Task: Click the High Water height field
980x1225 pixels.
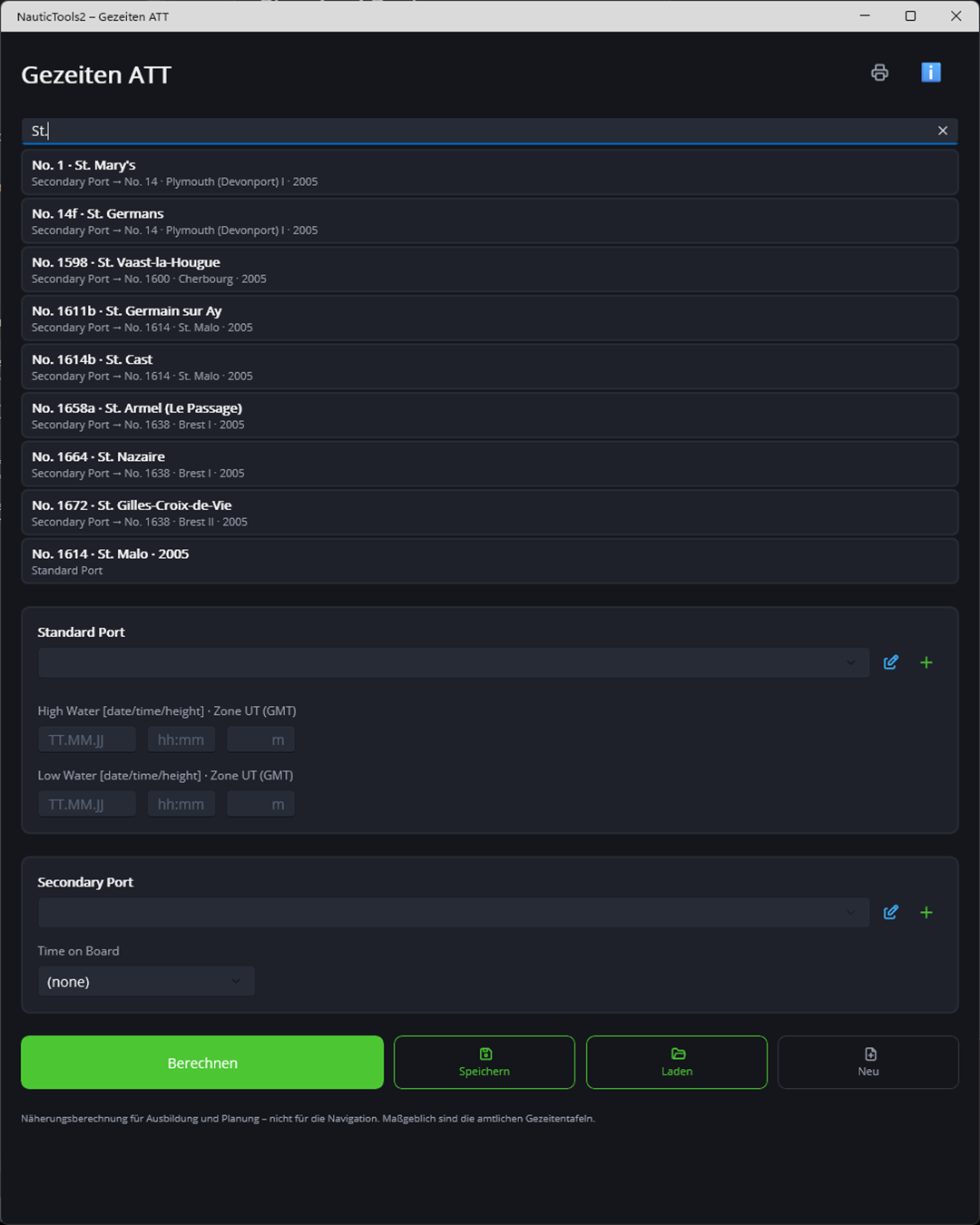Action: click(261, 740)
